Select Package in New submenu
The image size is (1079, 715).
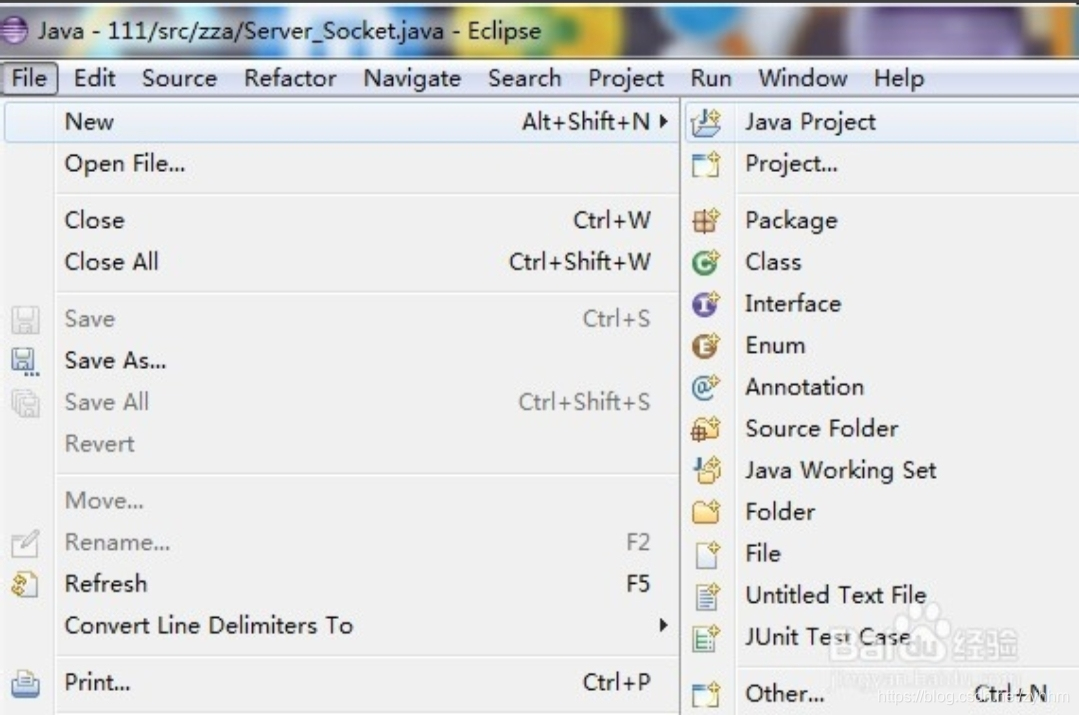pos(882,220)
